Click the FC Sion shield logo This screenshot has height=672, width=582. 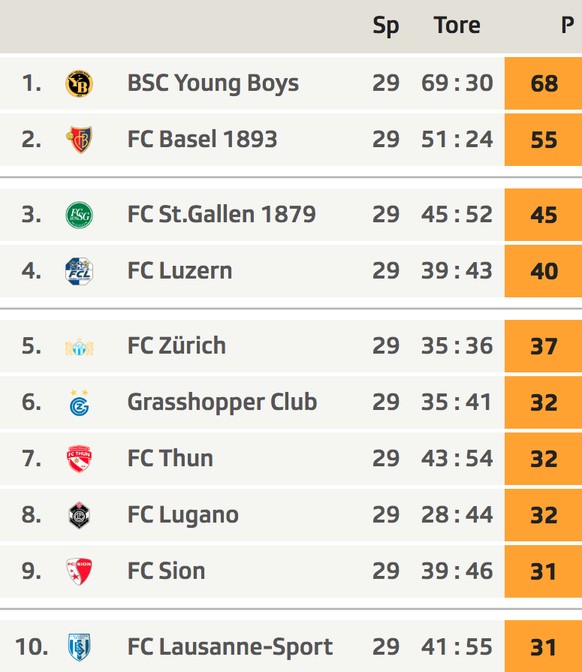coord(79,571)
